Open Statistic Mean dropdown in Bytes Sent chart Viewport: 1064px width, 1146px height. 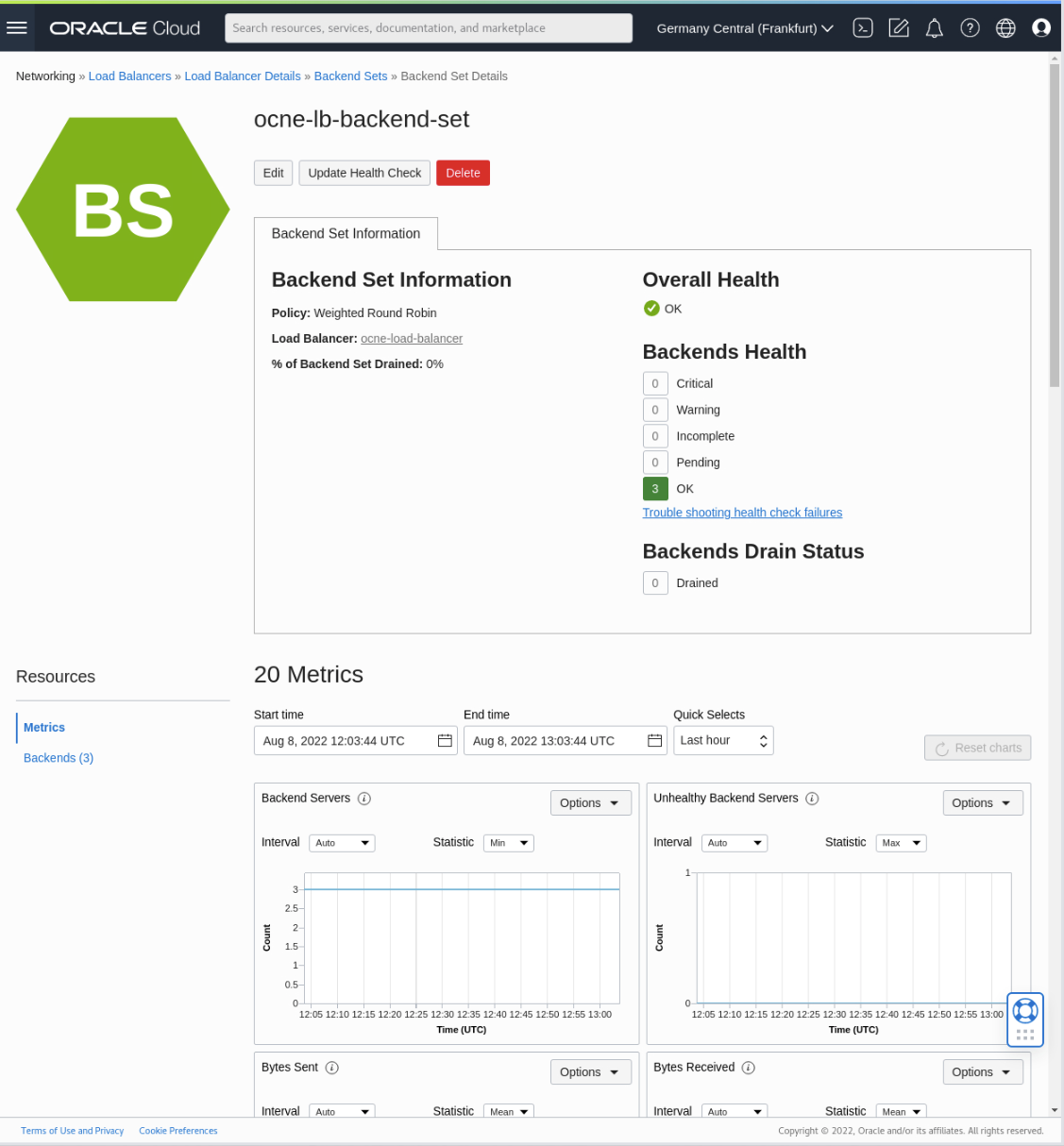coord(509,1111)
